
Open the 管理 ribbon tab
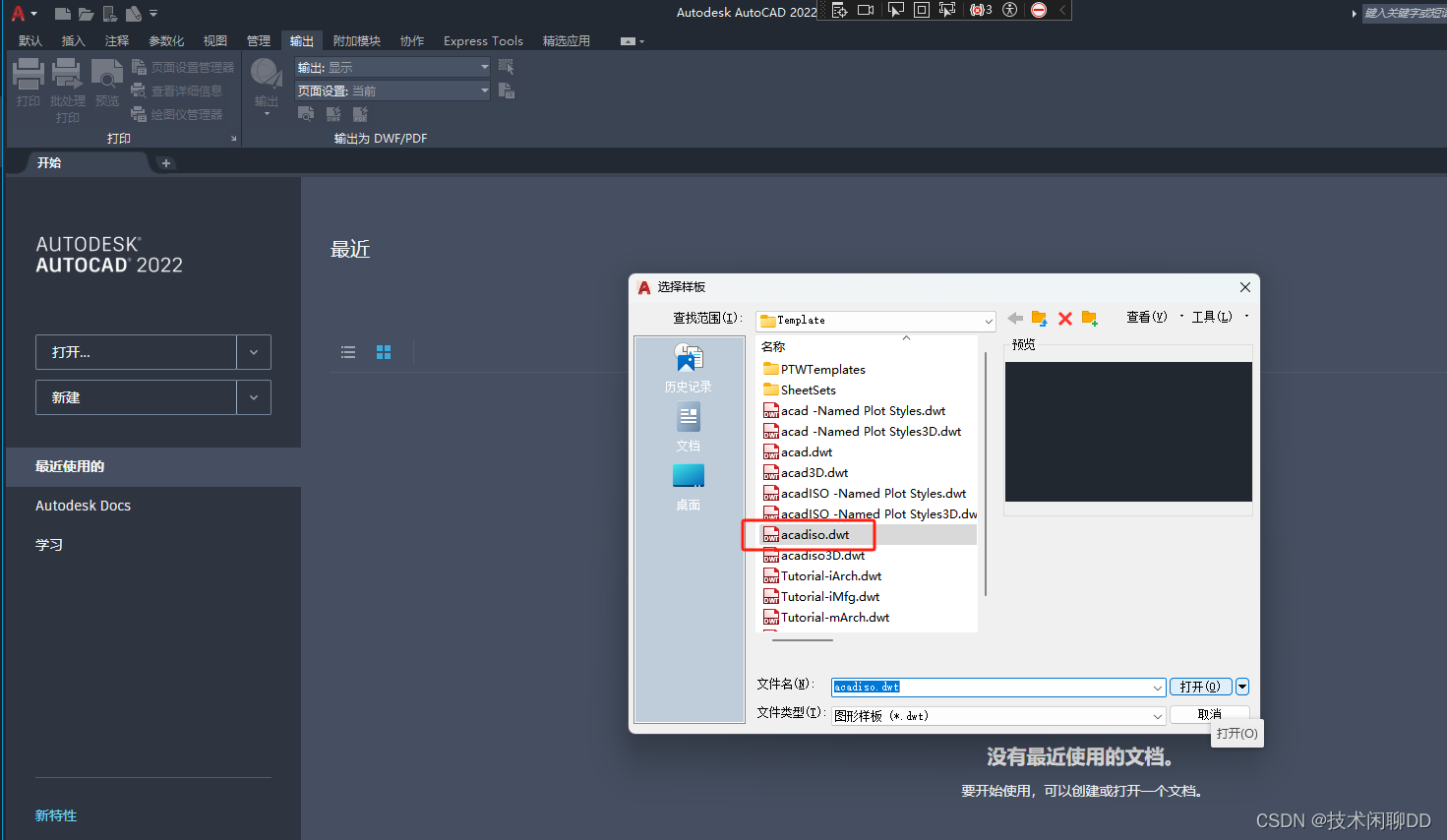259,41
